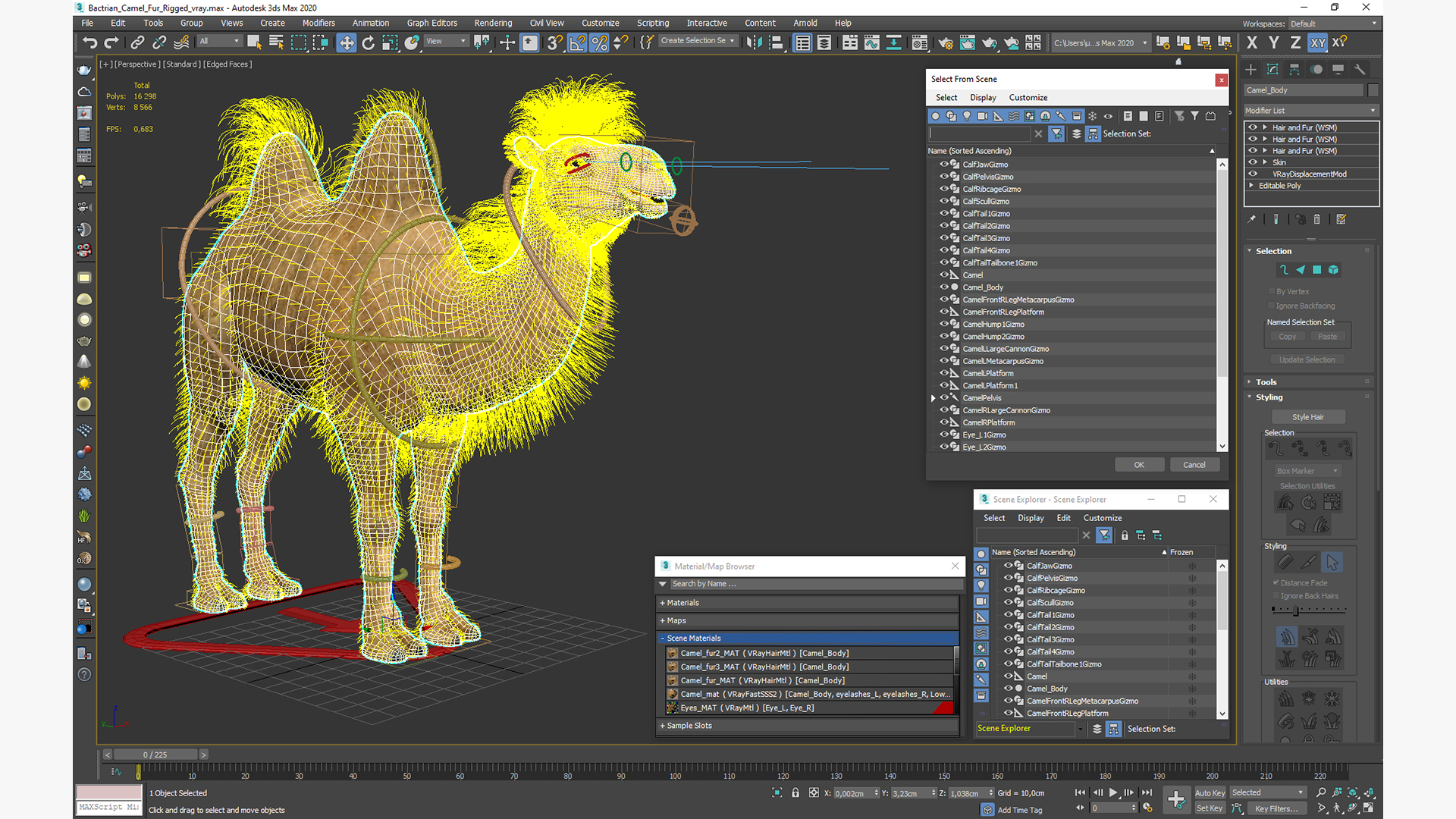Select the Select and Rotate tool

[x=368, y=42]
